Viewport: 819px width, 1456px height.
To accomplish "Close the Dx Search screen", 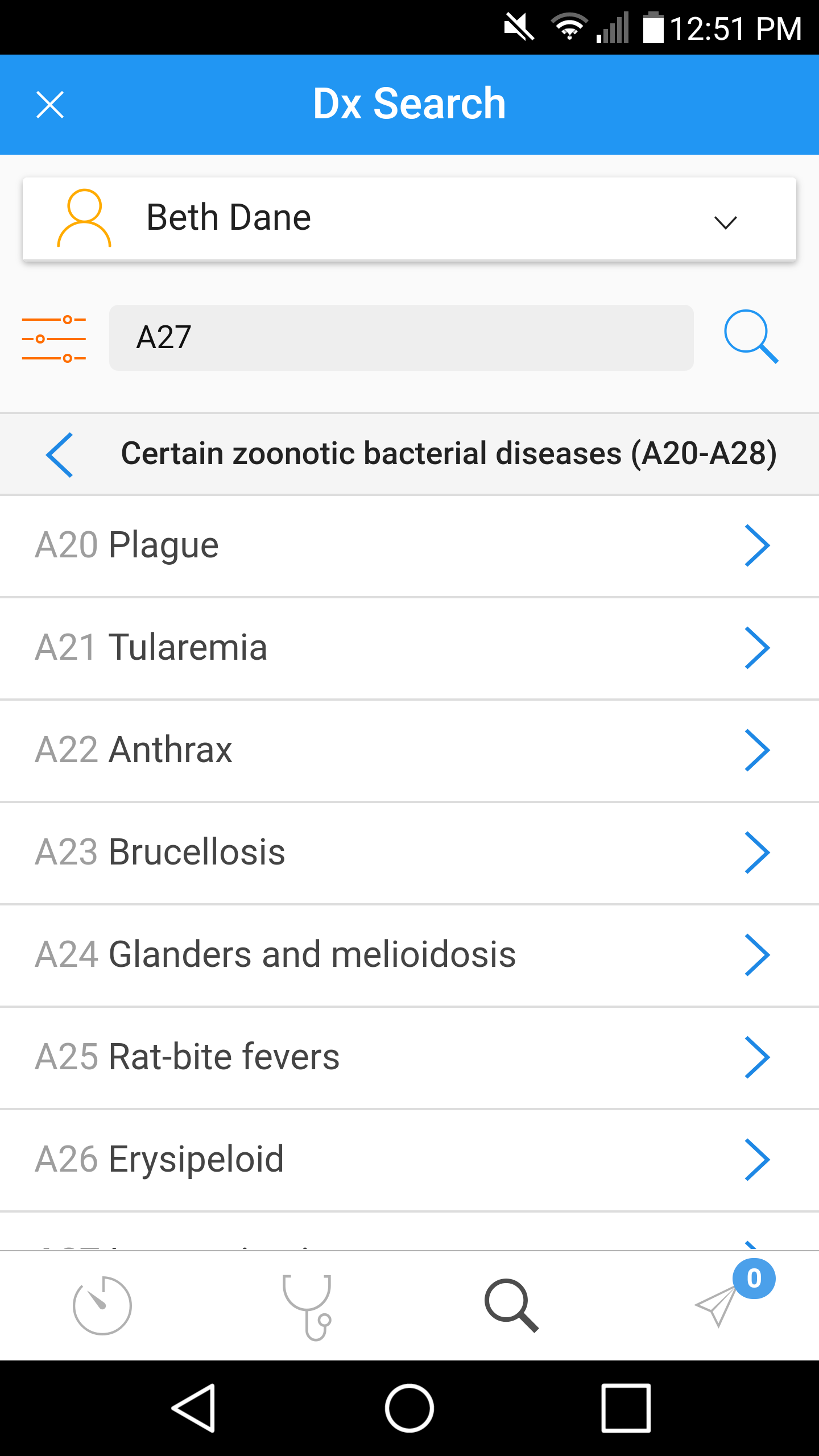I will point(50,105).
